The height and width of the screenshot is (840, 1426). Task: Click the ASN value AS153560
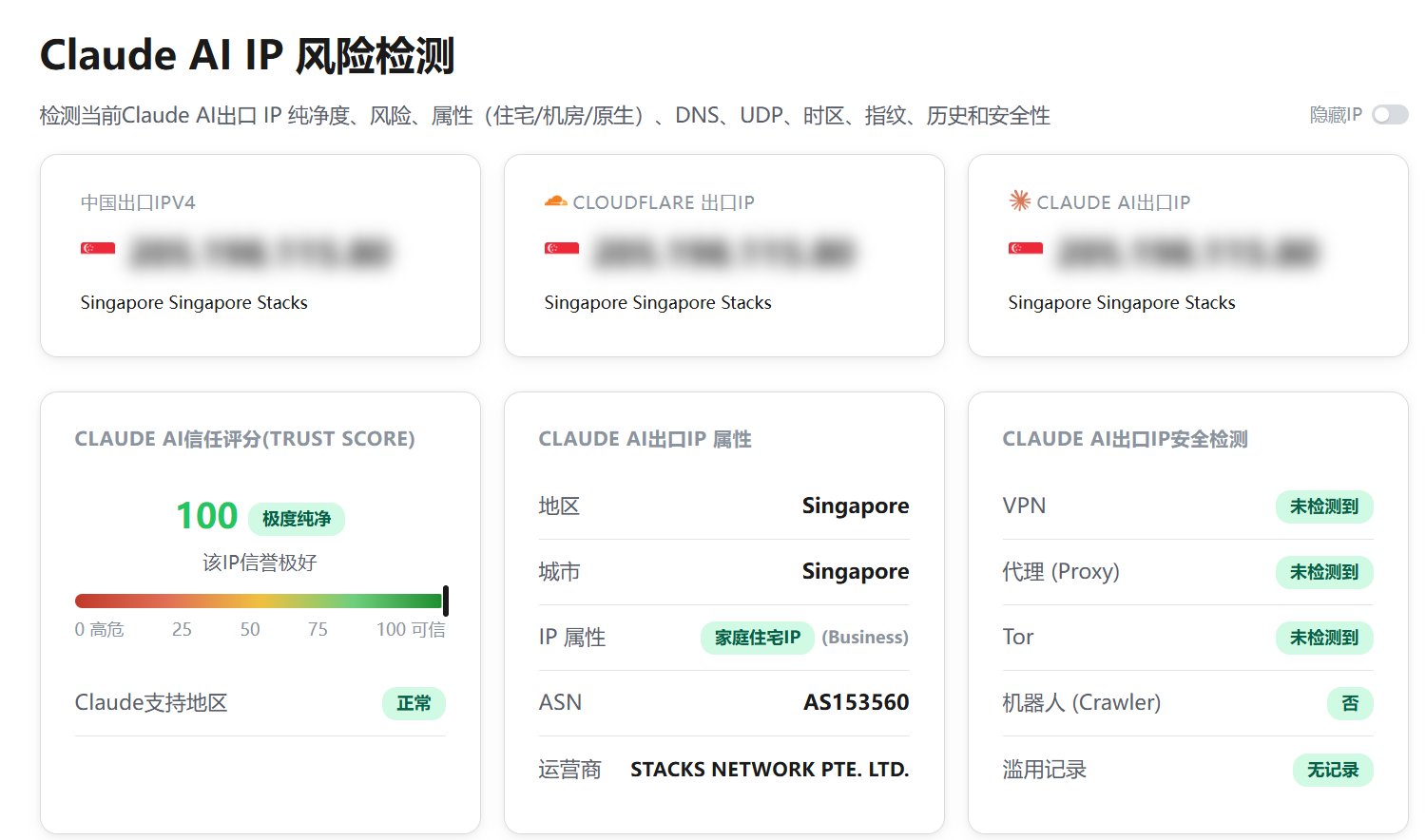click(x=856, y=702)
